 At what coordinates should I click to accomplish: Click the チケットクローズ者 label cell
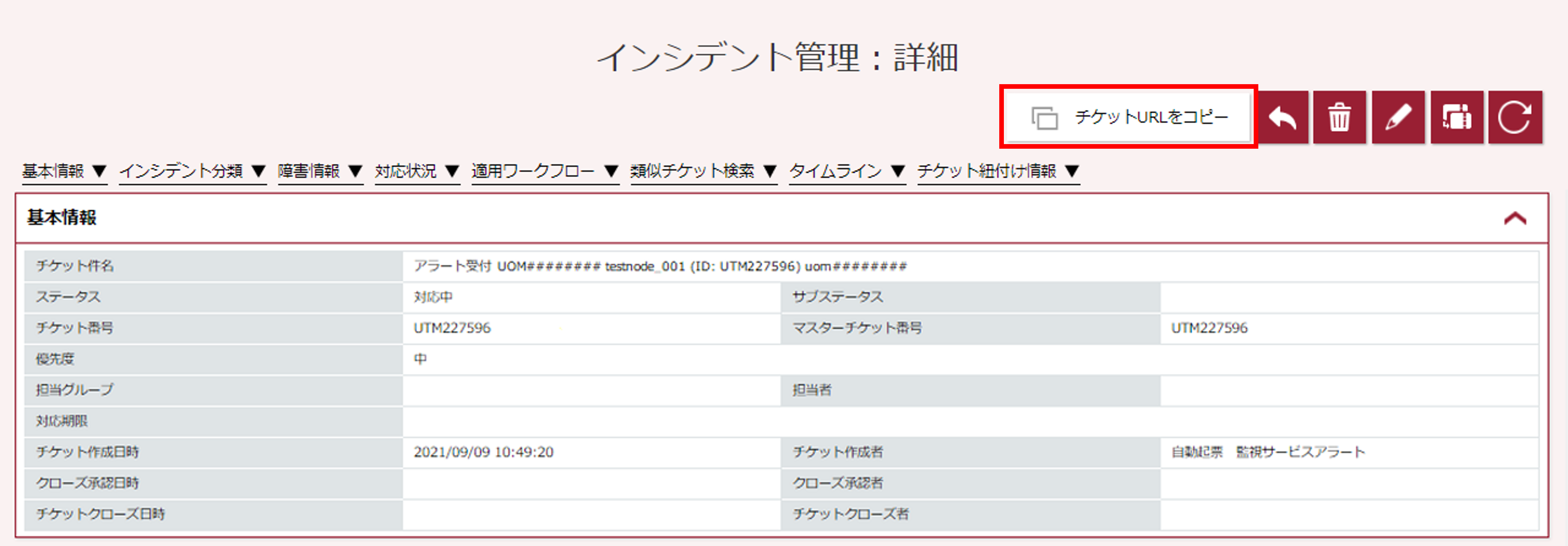point(971,514)
